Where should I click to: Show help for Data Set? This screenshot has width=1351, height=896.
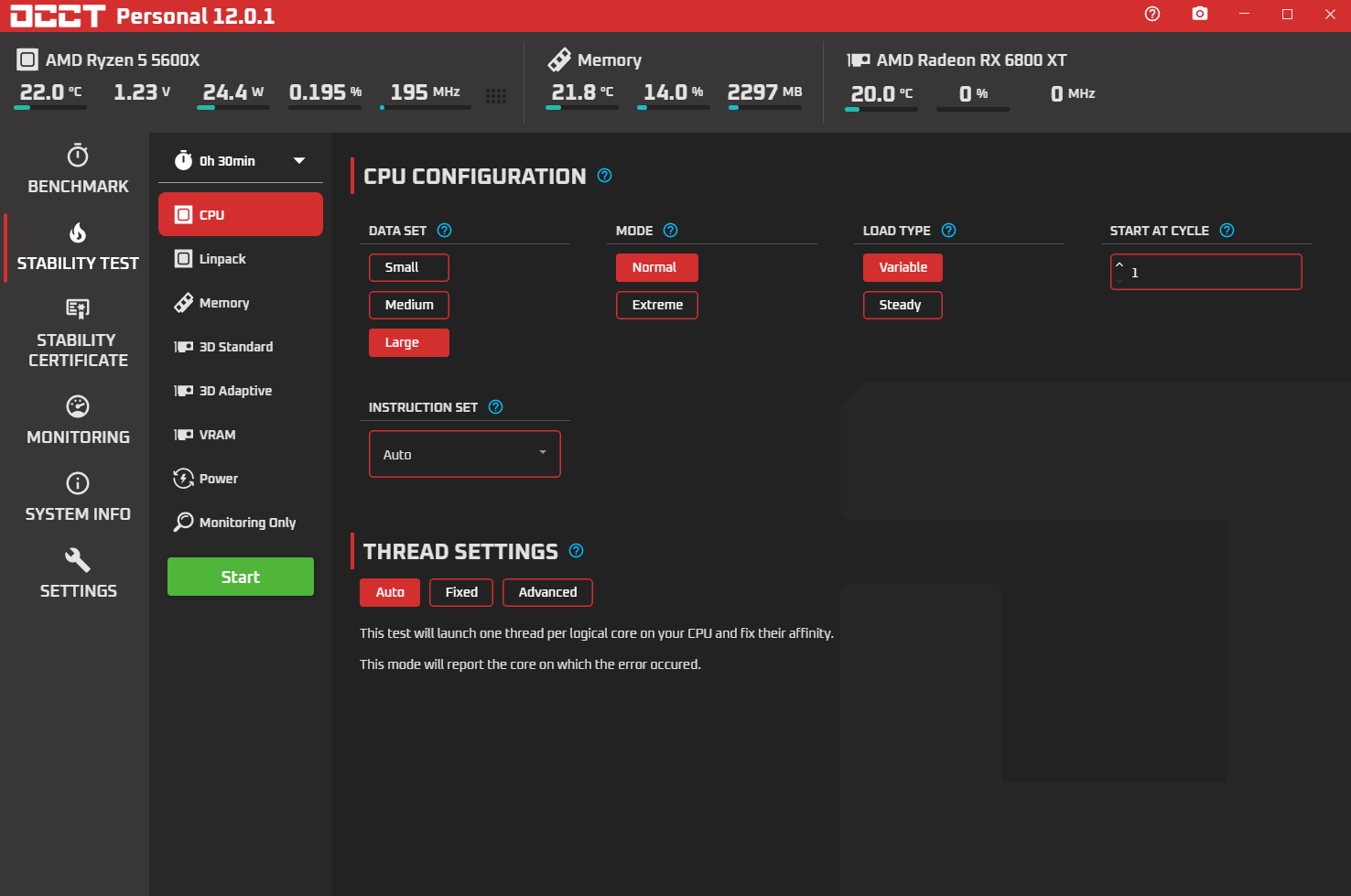click(445, 231)
